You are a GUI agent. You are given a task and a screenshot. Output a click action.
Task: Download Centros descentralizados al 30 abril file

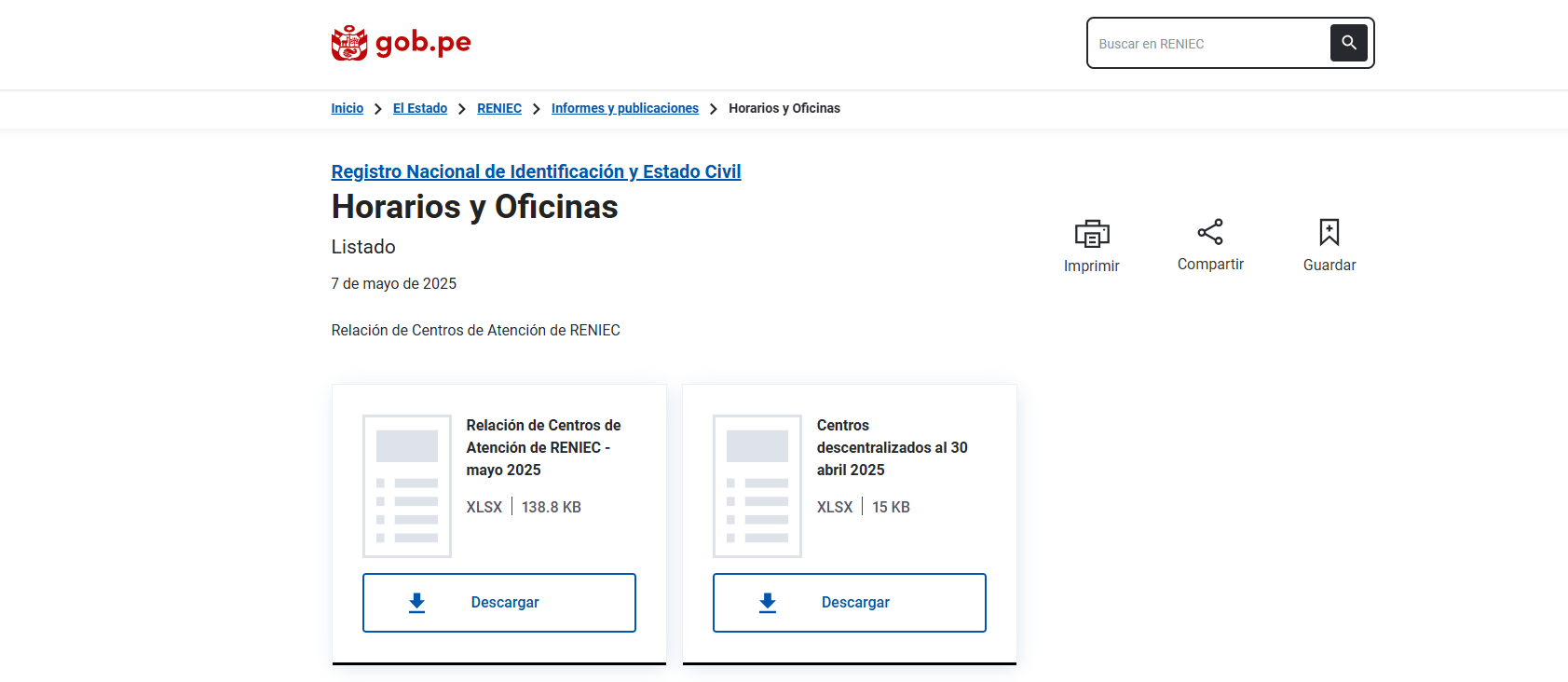850,603
